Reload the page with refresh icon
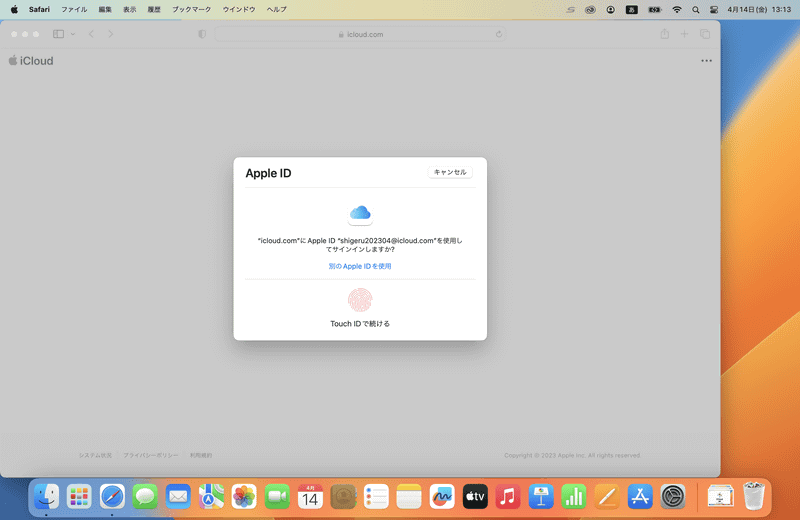Image resolution: width=800 pixels, height=520 pixels. tap(498, 34)
